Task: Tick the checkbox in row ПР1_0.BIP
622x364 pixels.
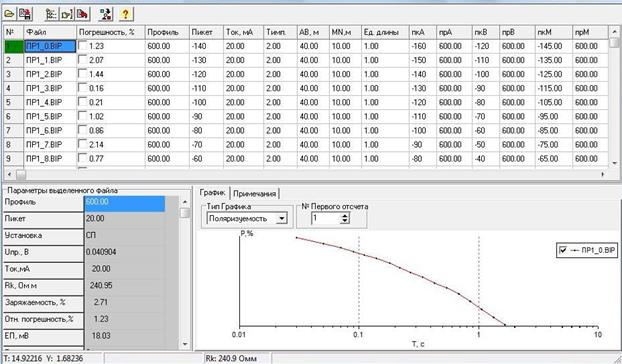Action: click(x=83, y=46)
